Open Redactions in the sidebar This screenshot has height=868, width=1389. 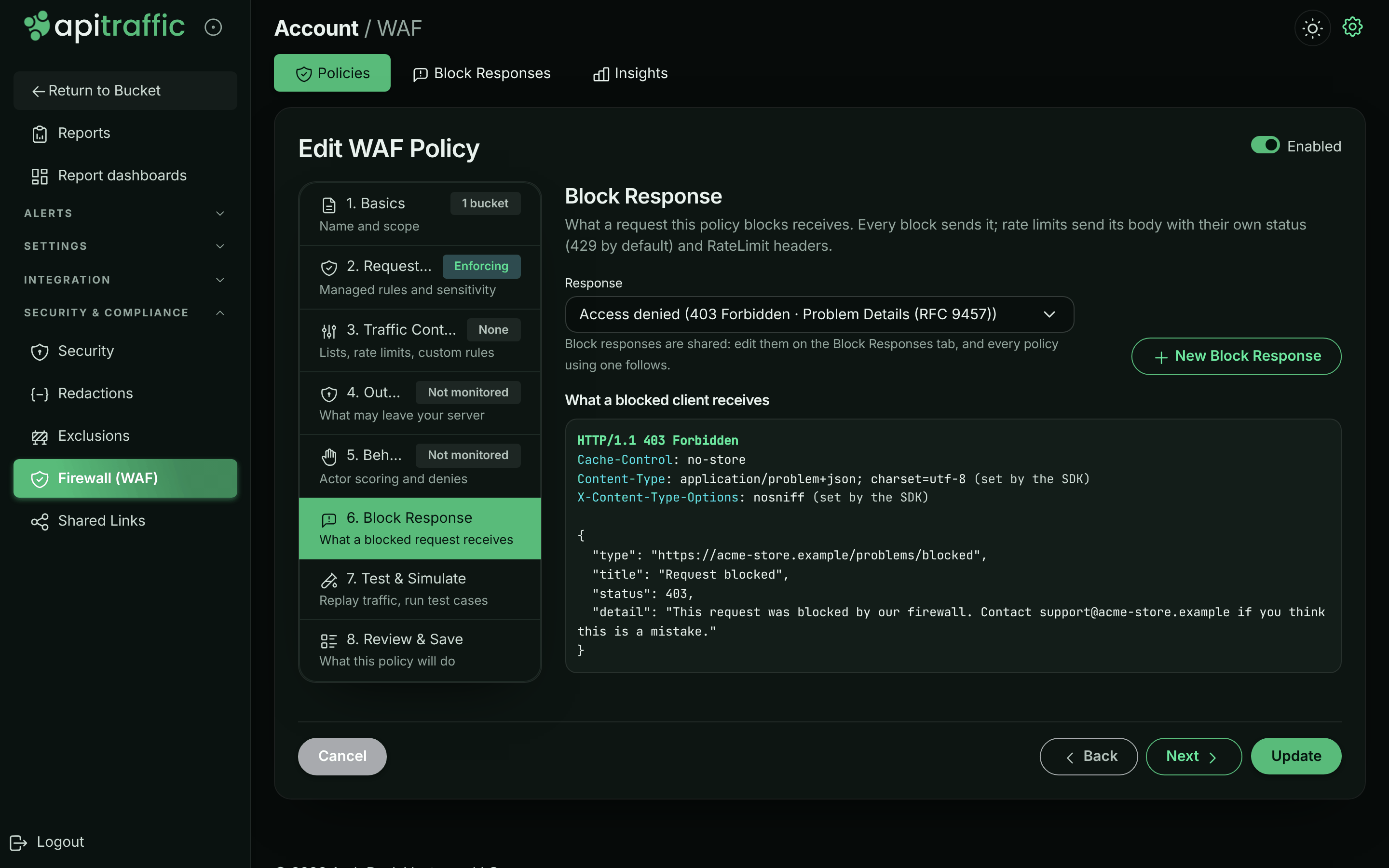tap(125, 393)
